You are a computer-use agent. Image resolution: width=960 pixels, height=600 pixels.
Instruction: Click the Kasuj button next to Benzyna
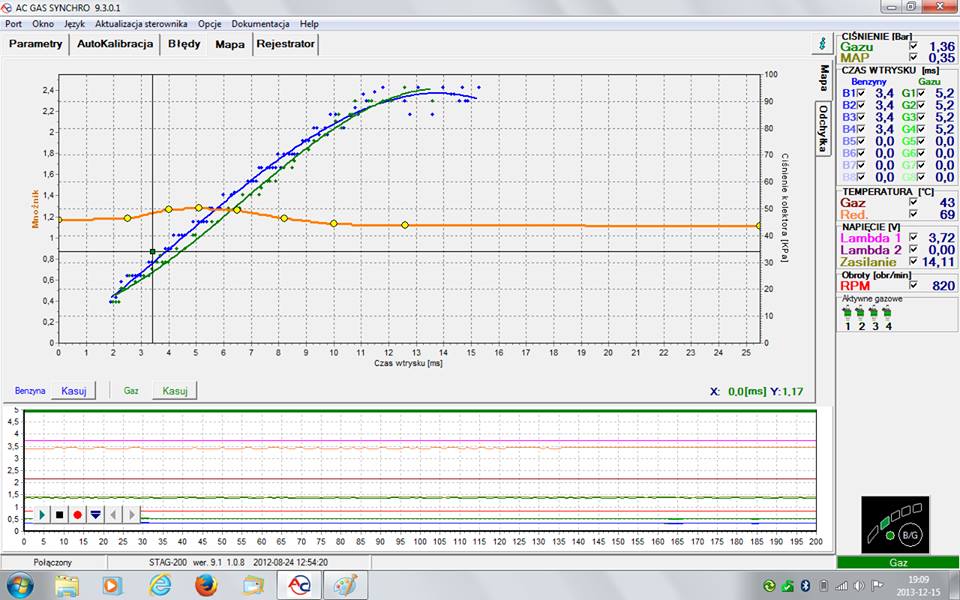[x=75, y=391]
